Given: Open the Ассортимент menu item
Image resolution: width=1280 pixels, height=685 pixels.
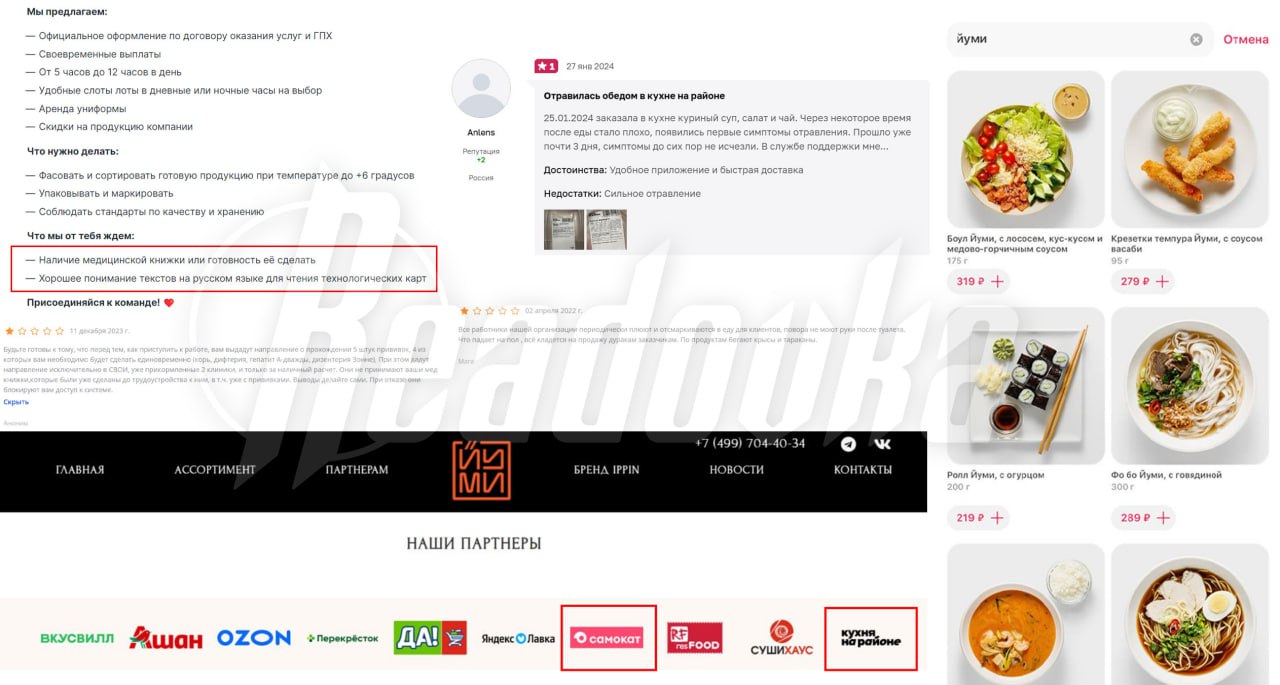Looking at the screenshot, I should tap(215, 470).
